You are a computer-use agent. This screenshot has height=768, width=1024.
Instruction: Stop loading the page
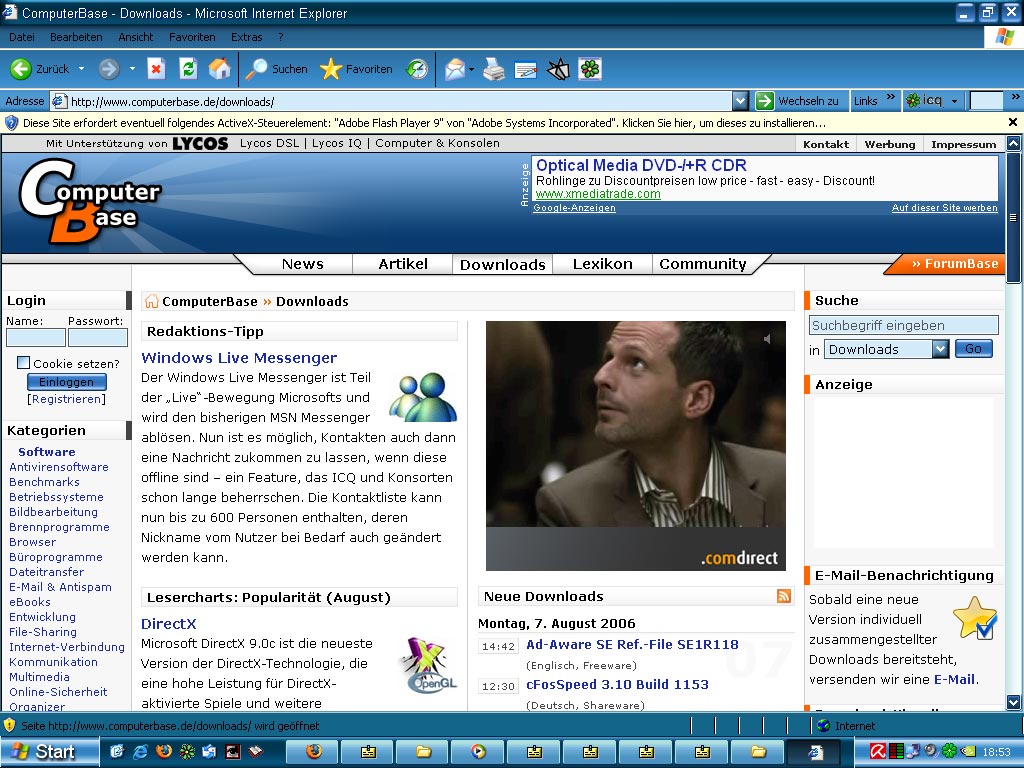[x=156, y=69]
